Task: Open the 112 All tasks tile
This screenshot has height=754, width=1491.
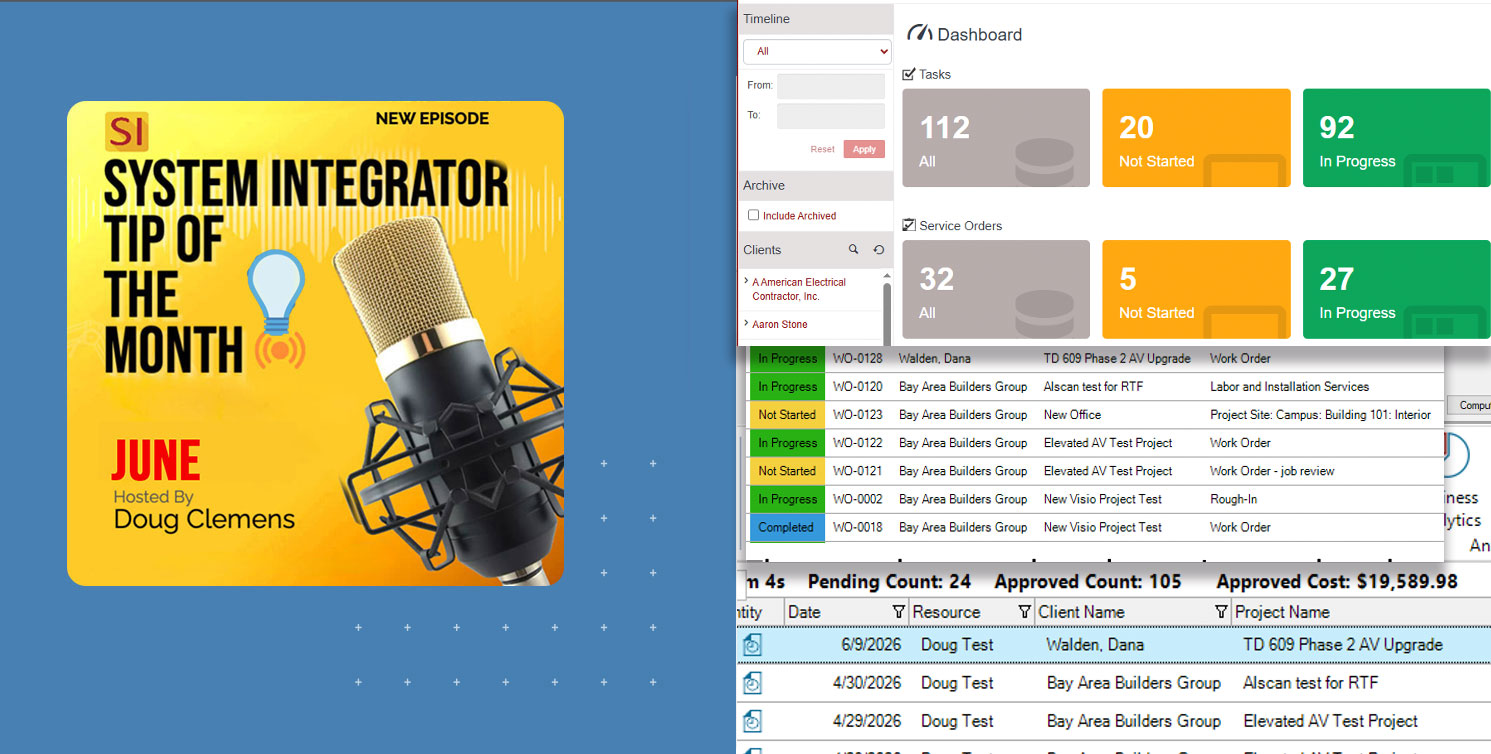Action: click(x=996, y=138)
